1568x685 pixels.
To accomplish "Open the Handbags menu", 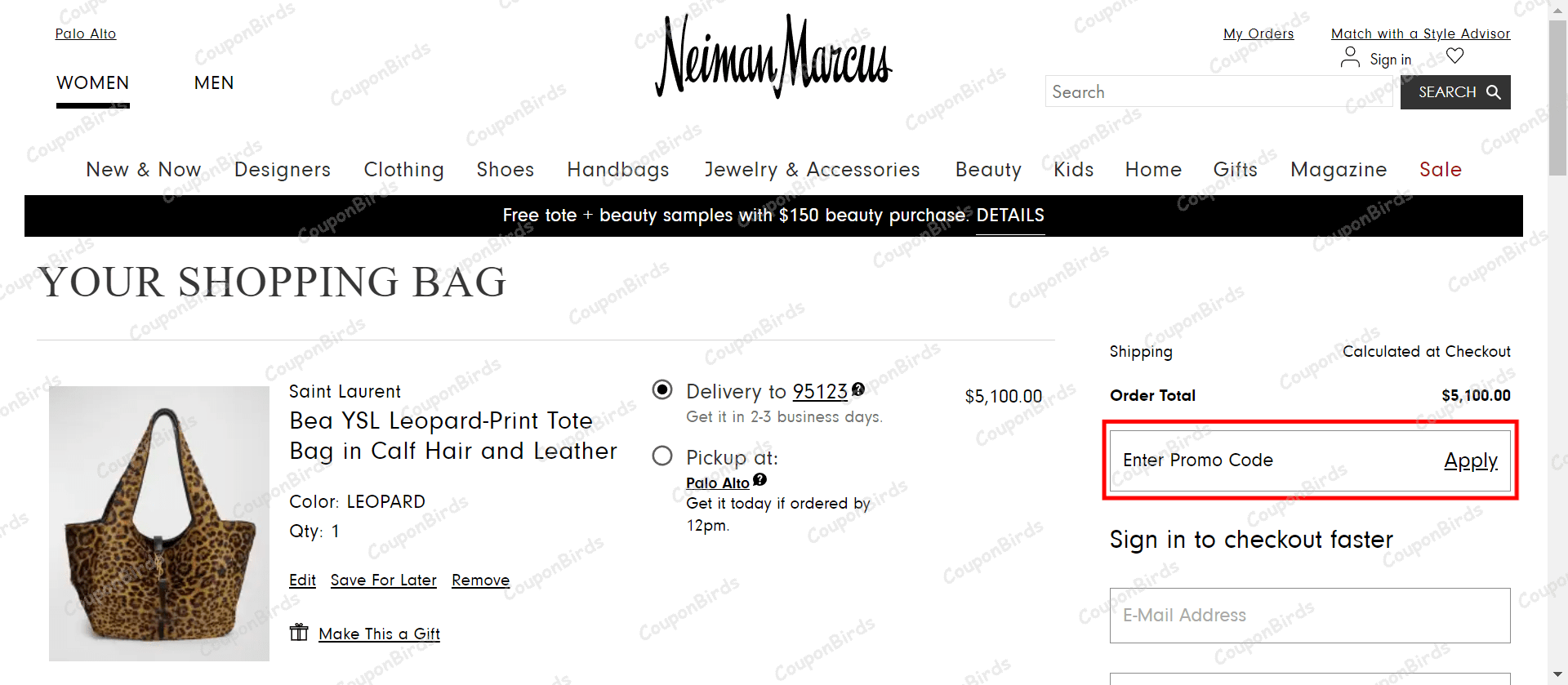I will click(x=618, y=169).
